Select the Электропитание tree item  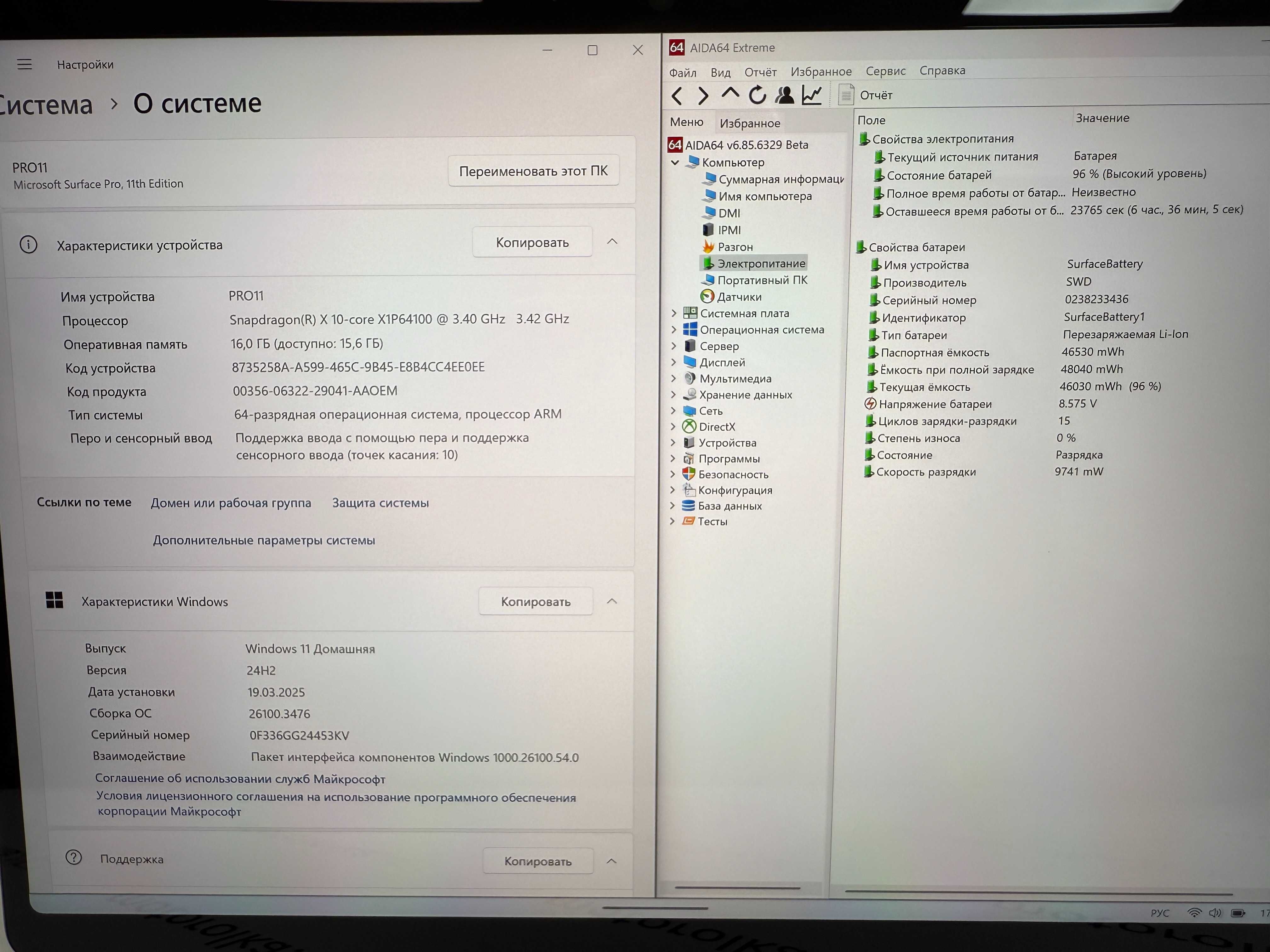(x=753, y=263)
